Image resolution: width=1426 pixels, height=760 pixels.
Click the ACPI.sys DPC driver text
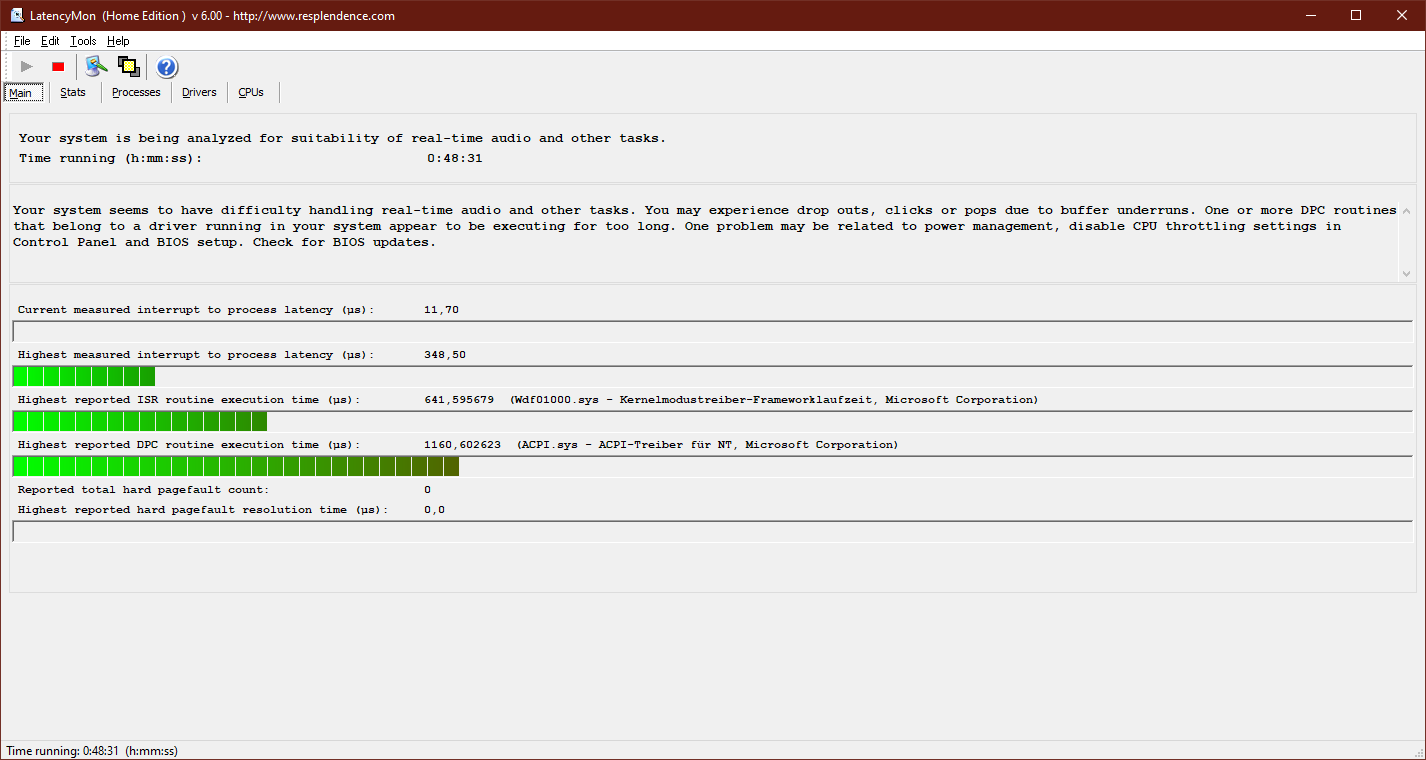tap(707, 445)
